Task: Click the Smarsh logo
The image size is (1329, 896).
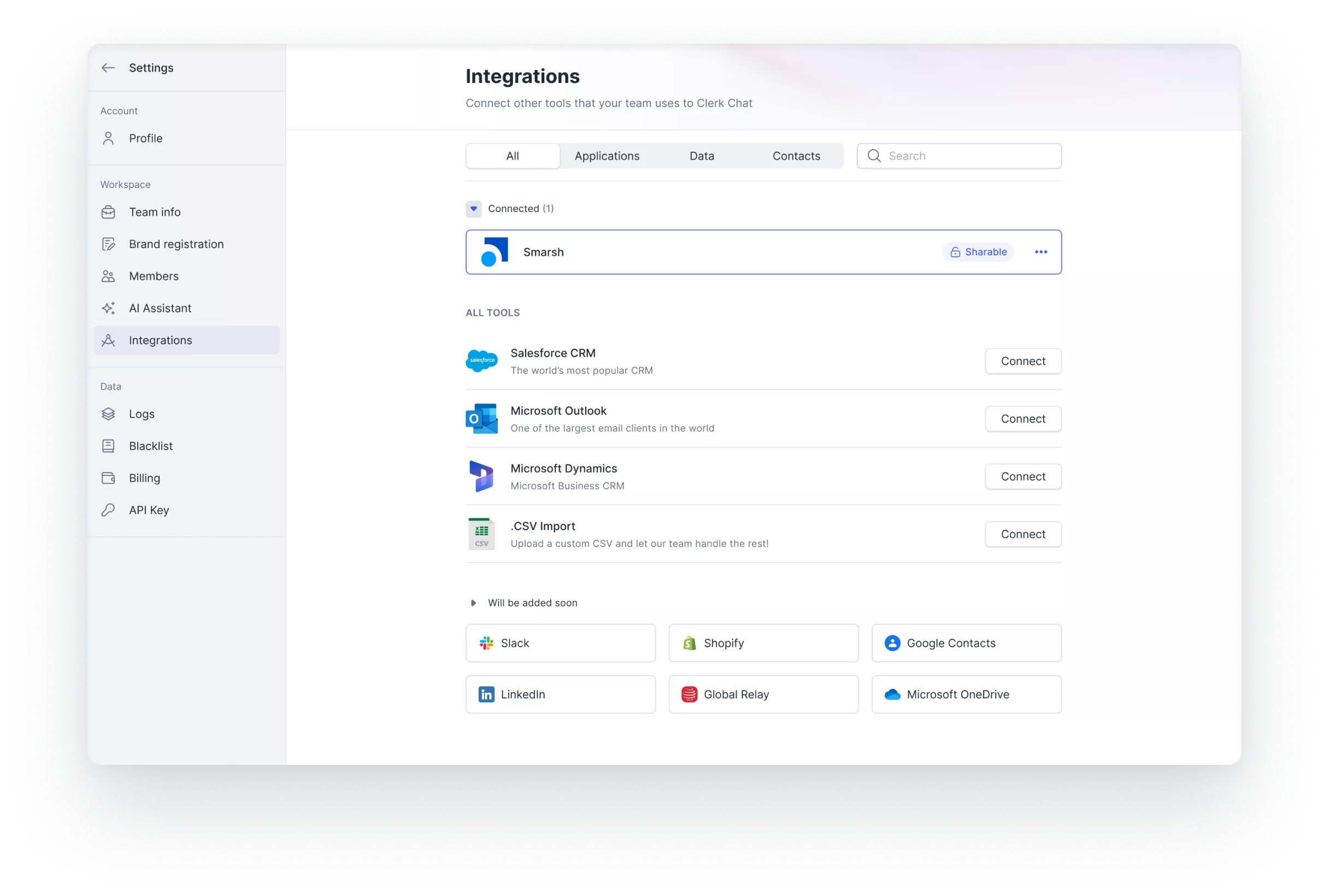Action: point(495,252)
